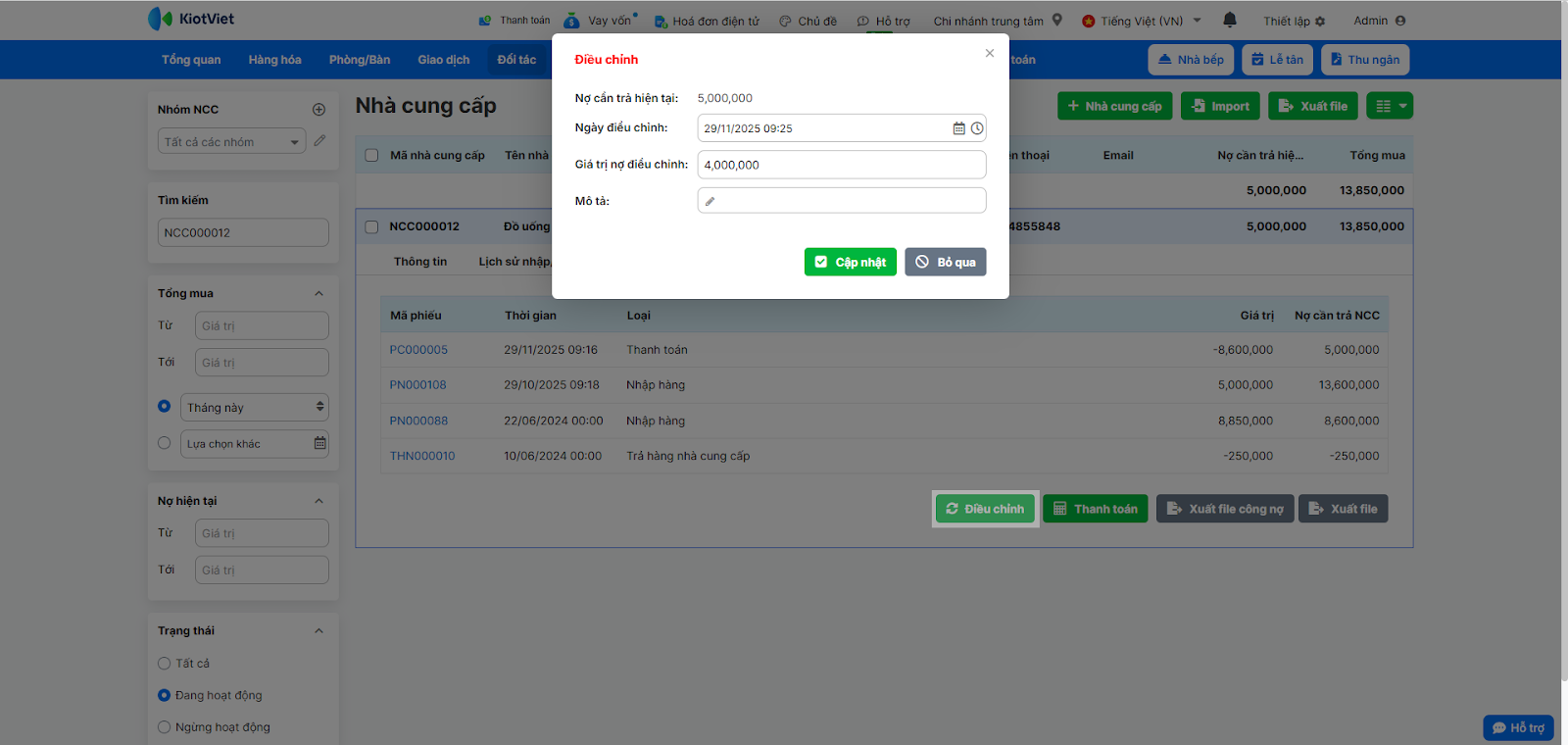Screen dimensions: 1568x745
Task: Focus the Mô tả description field
Action: click(842, 200)
